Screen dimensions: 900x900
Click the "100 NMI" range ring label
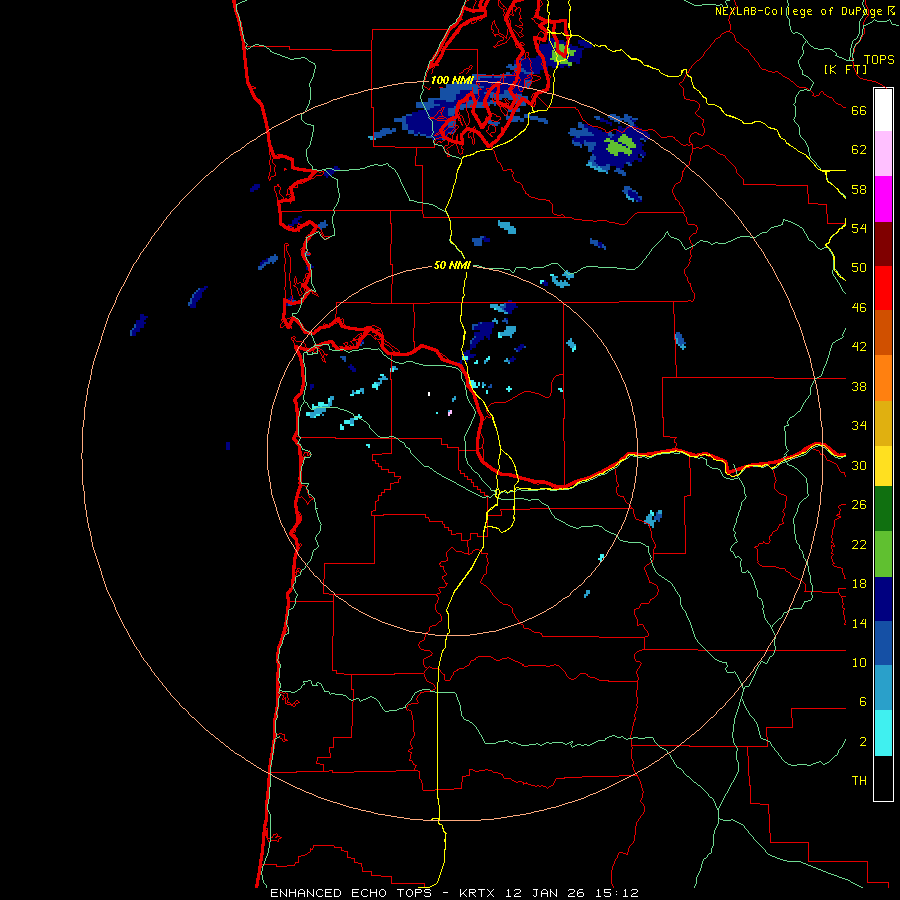pos(452,80)
